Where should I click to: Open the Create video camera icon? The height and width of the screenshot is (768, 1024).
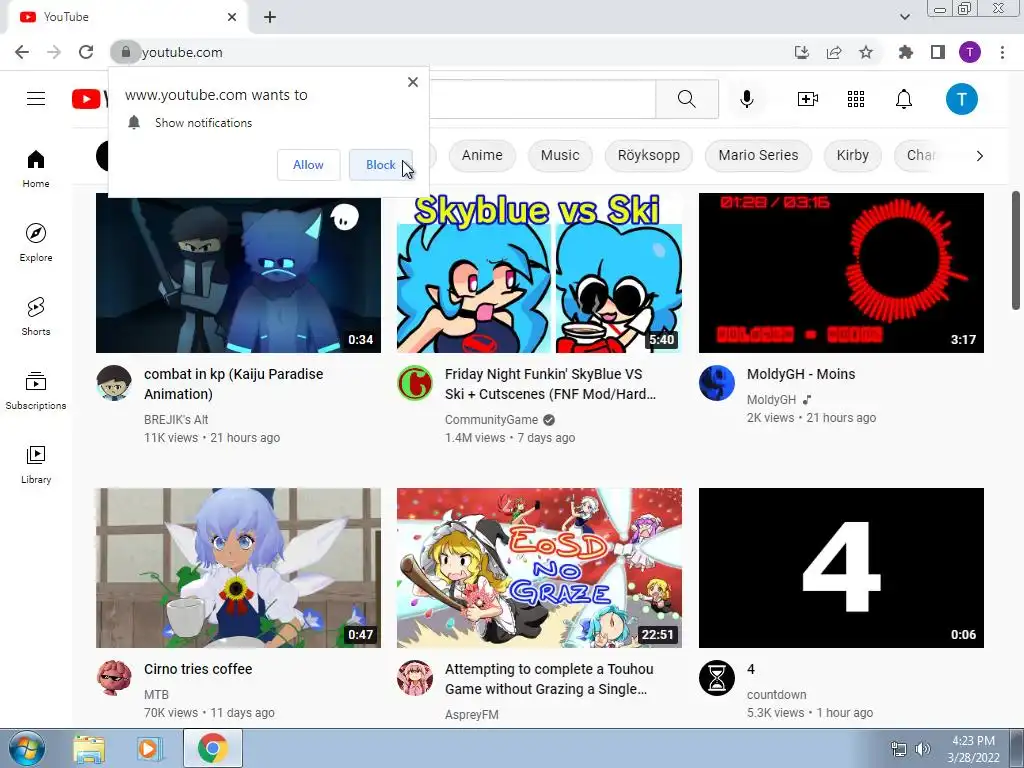[x=808, y=99]
